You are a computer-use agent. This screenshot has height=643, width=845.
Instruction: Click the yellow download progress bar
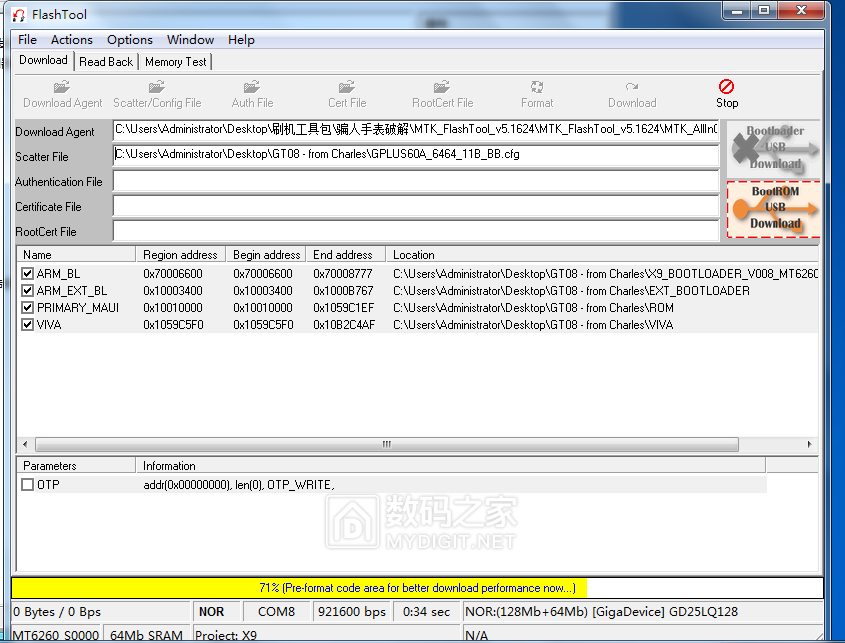pyautogui.click(x=417, y=588)
